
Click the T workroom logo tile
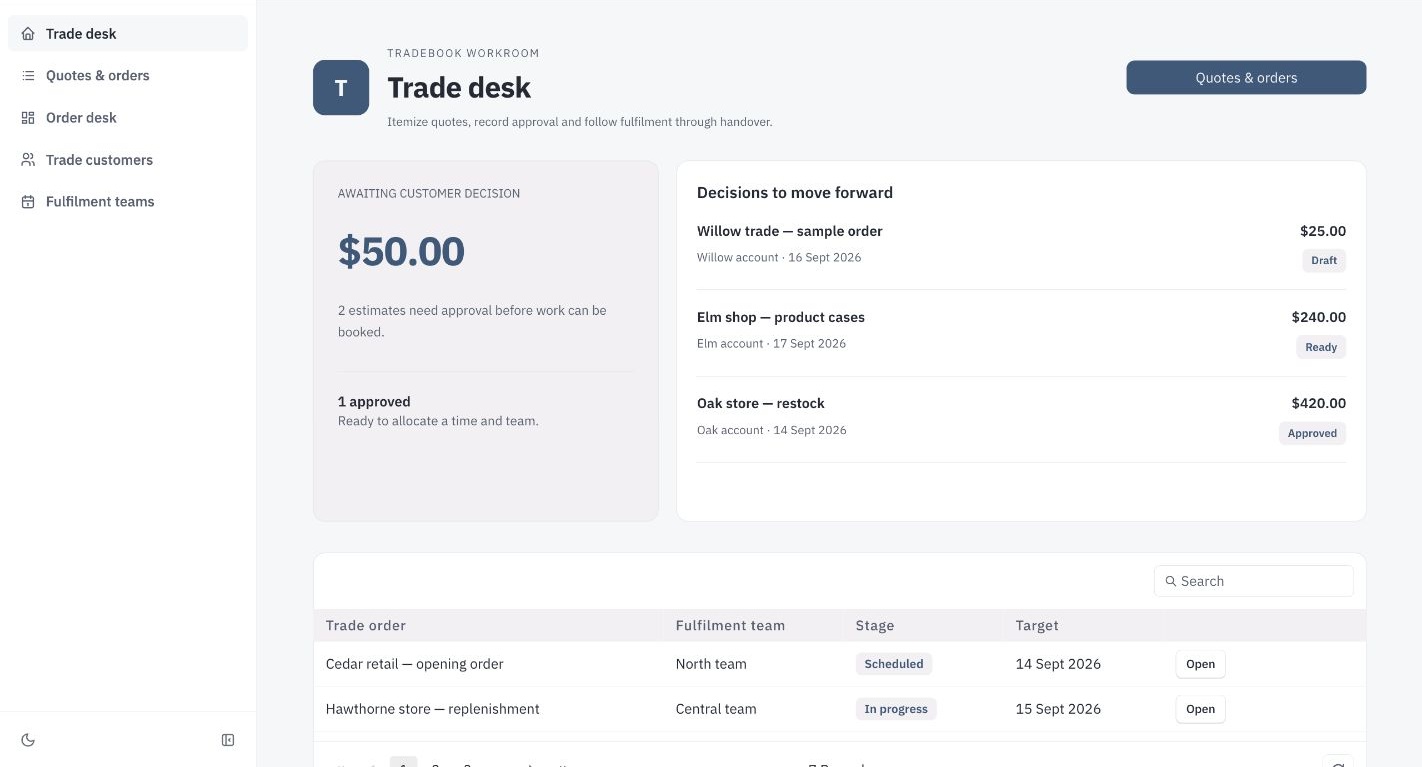pos(341,87)
